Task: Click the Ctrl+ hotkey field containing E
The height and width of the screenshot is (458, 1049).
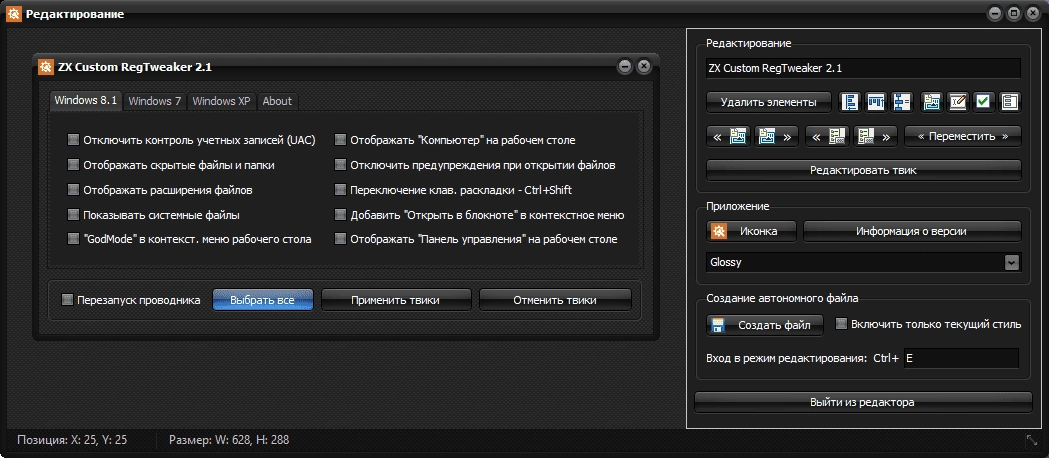Action: tap(961, 358)
